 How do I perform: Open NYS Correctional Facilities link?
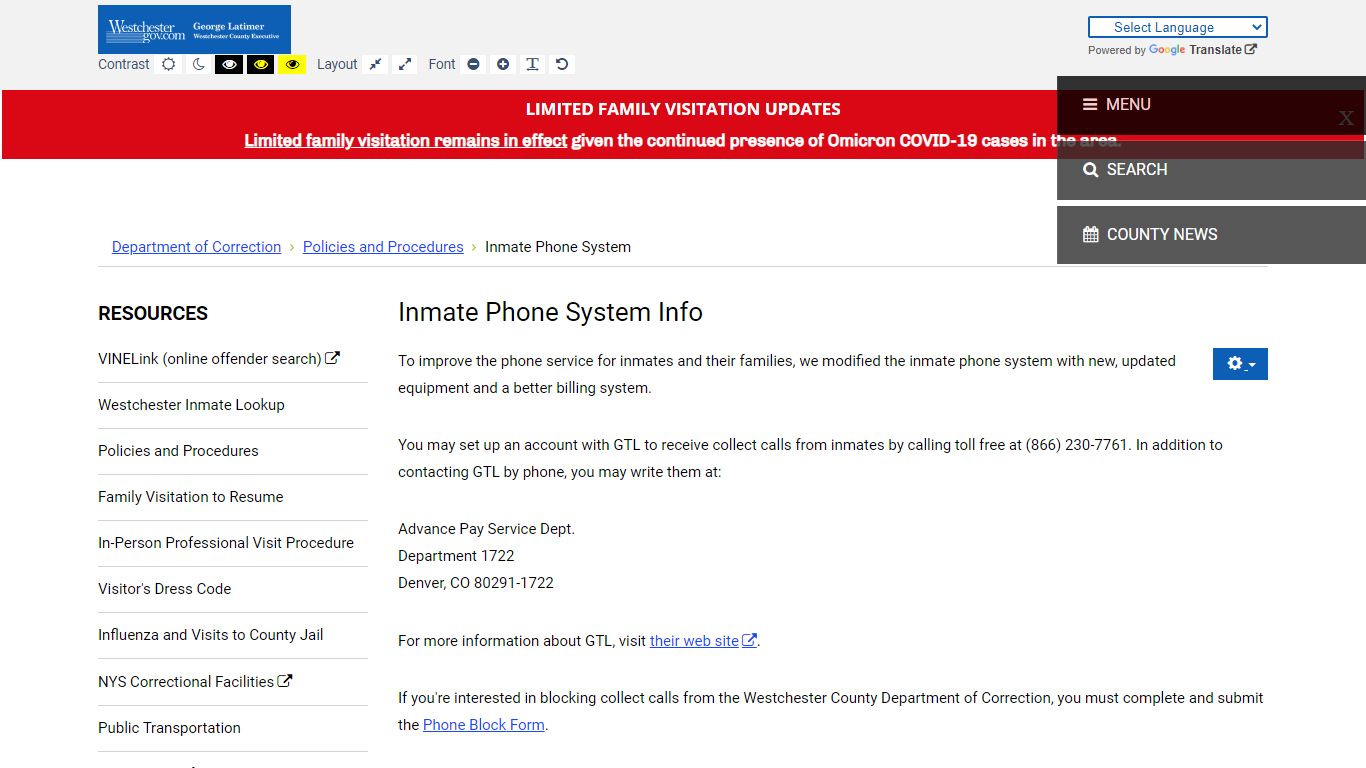tap(195, 682)
